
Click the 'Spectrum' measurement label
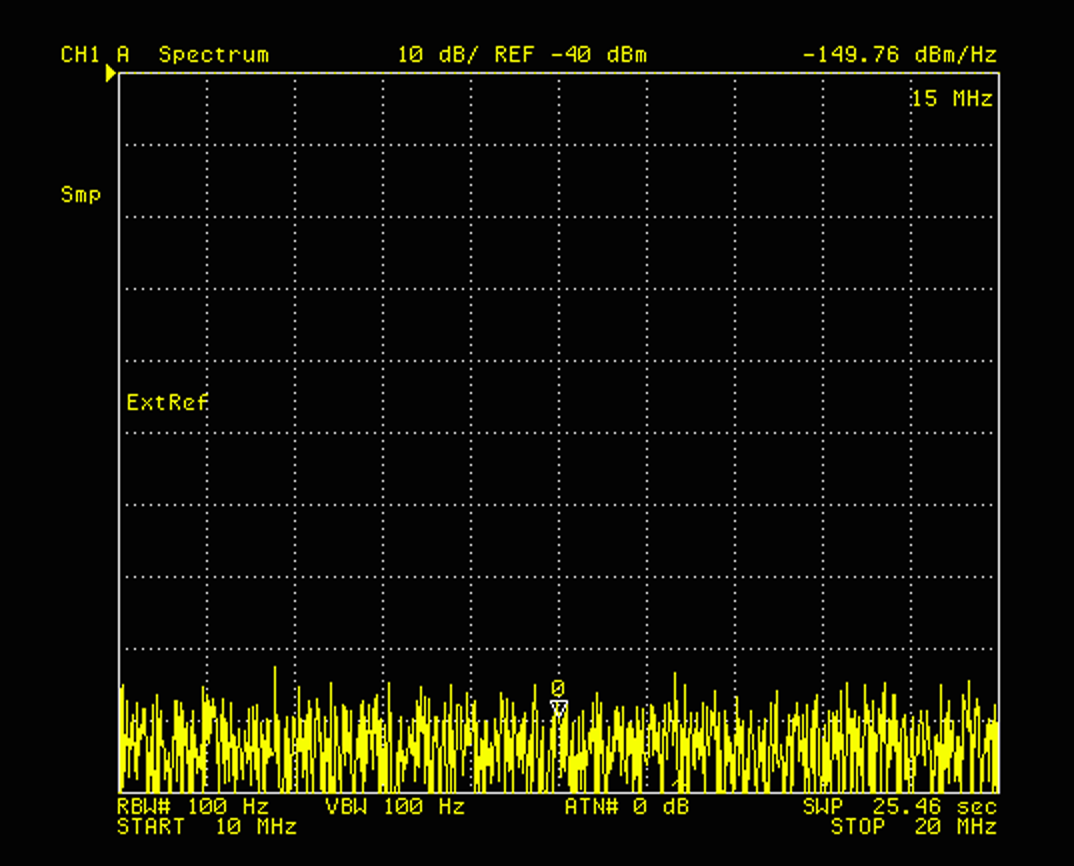coord(214,55)
